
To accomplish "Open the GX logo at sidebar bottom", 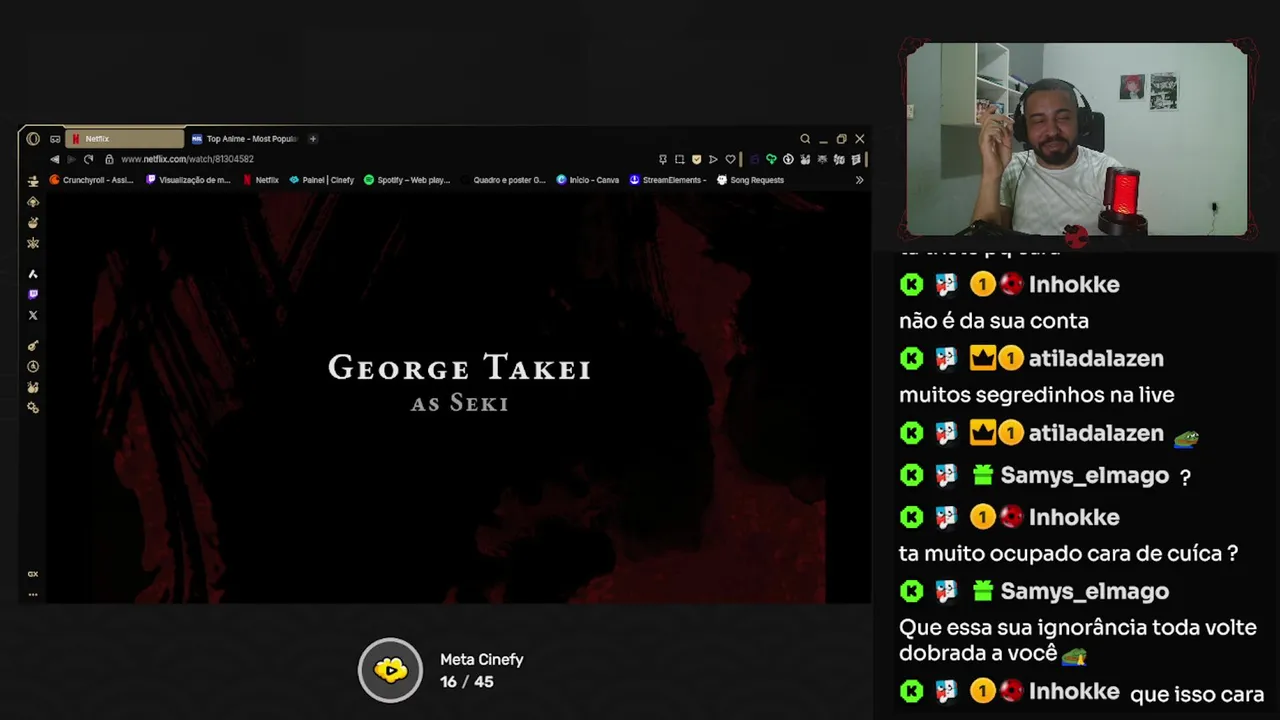I will click(33, 574).
